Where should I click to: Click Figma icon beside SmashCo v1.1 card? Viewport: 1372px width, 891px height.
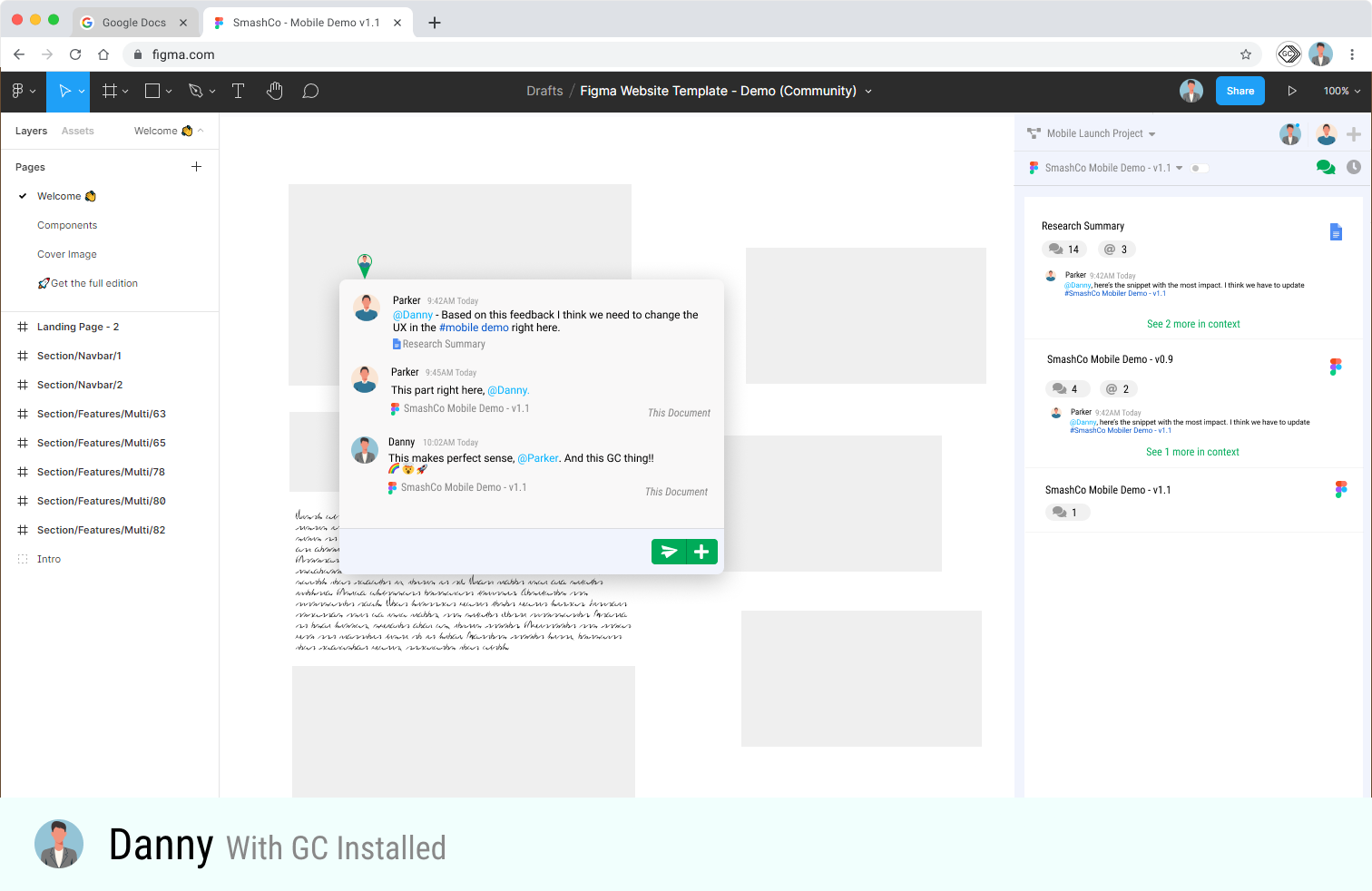click(x=1341, y=490)
